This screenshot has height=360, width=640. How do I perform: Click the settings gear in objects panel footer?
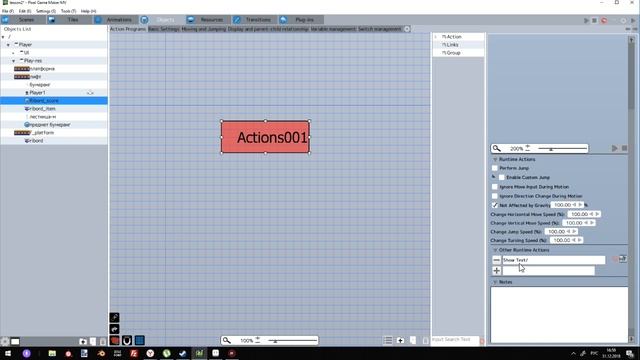(5, 341)
